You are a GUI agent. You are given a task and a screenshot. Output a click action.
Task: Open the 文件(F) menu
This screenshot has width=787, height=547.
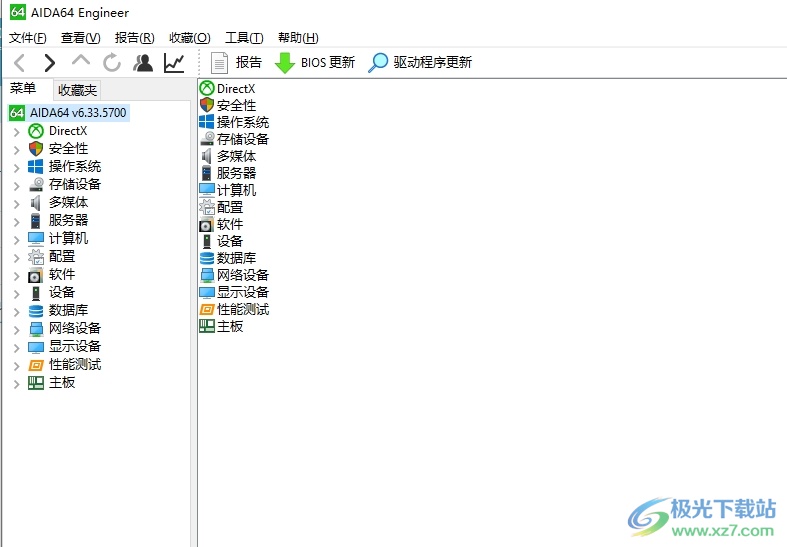tap(28, 38)
